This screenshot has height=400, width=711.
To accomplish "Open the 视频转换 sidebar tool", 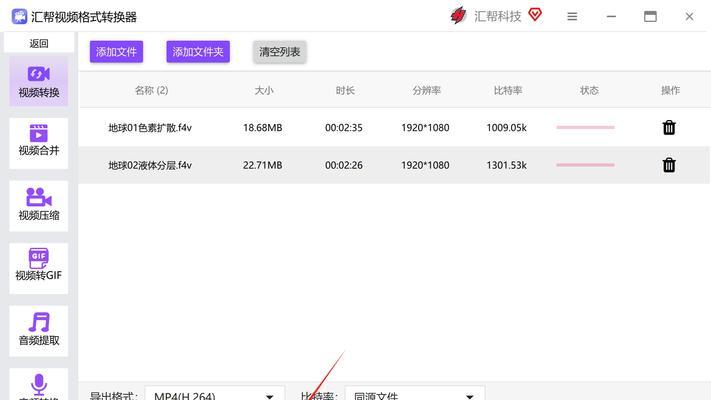I will [x=39, y=82].
